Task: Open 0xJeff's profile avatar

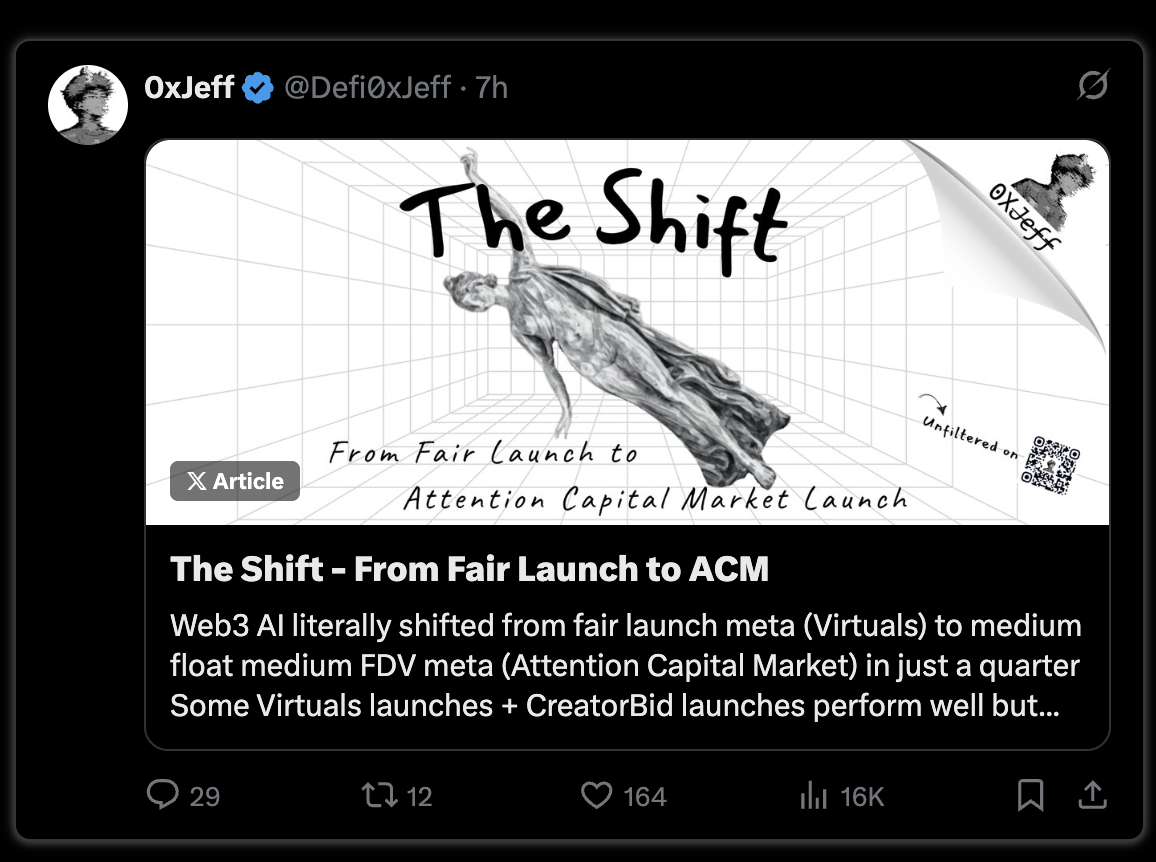Action: (x=88, y=105)
